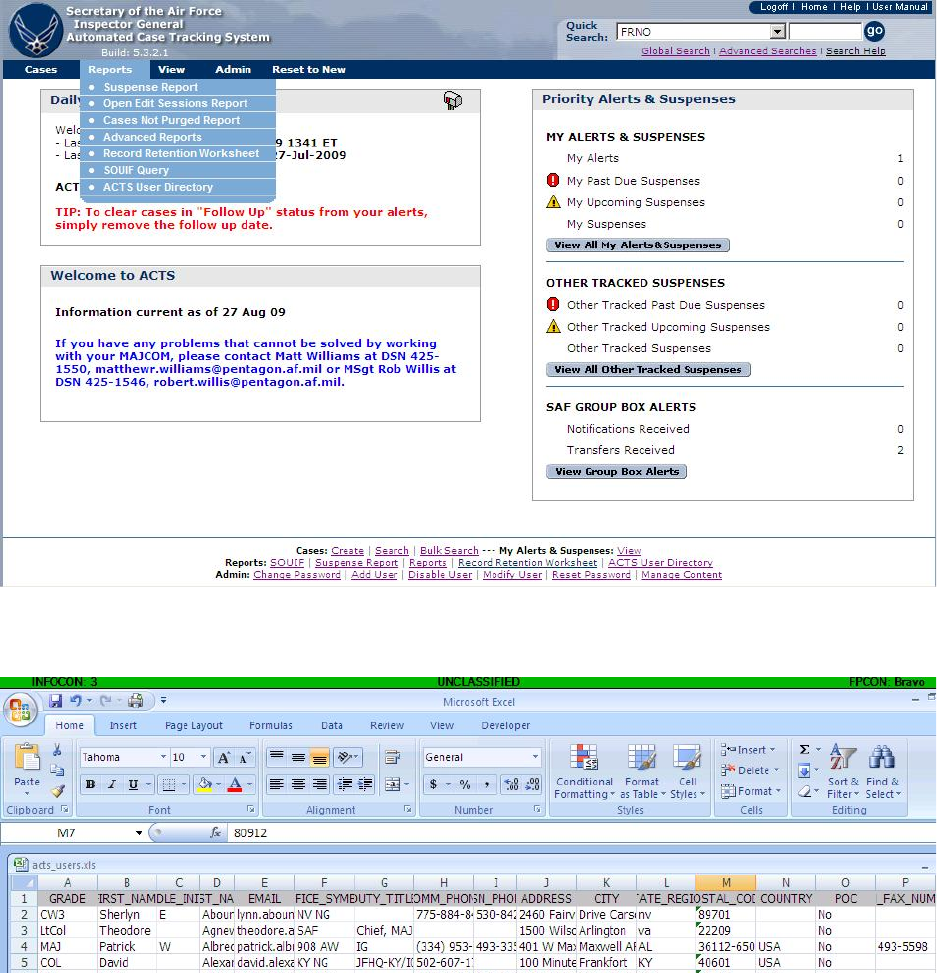Click the Accounting dollar format icon
The width and height of the screenshot is (937, 973).
433,784
